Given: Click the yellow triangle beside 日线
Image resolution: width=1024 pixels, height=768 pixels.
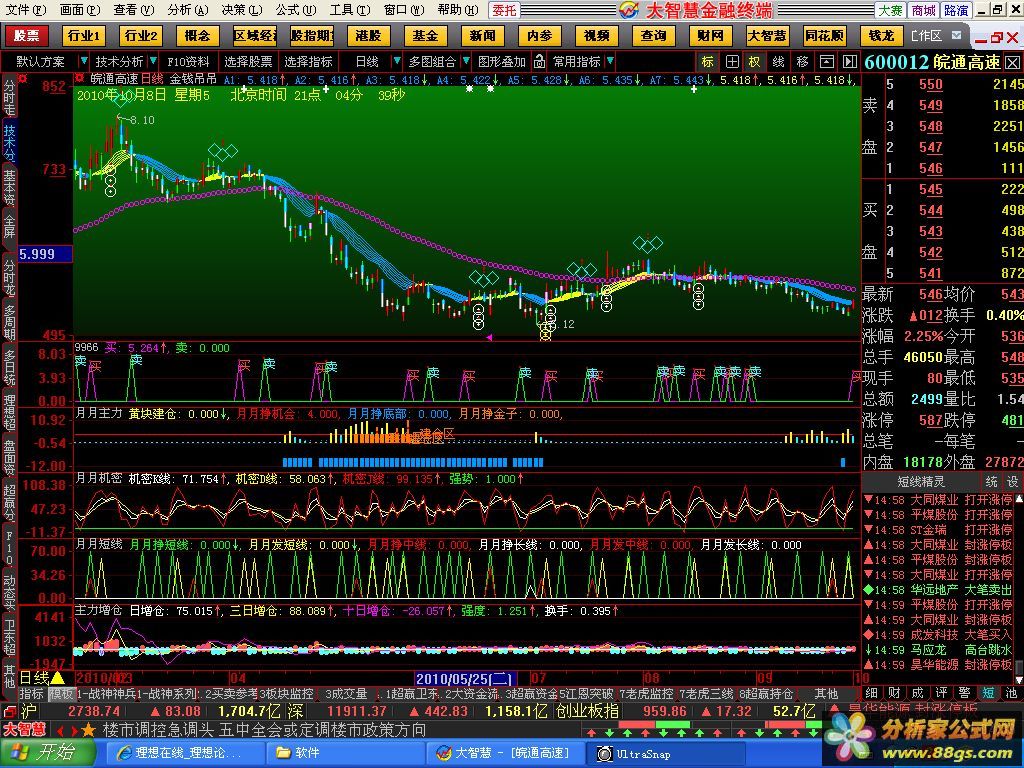Looking at the screenshot, I should tap(57, 678).
